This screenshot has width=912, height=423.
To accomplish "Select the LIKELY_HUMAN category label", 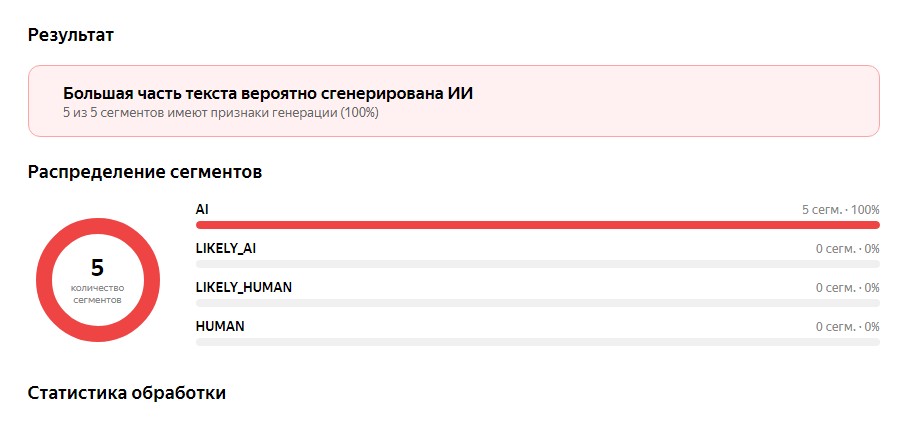I will pyautogui.click(x=244, y=287).
